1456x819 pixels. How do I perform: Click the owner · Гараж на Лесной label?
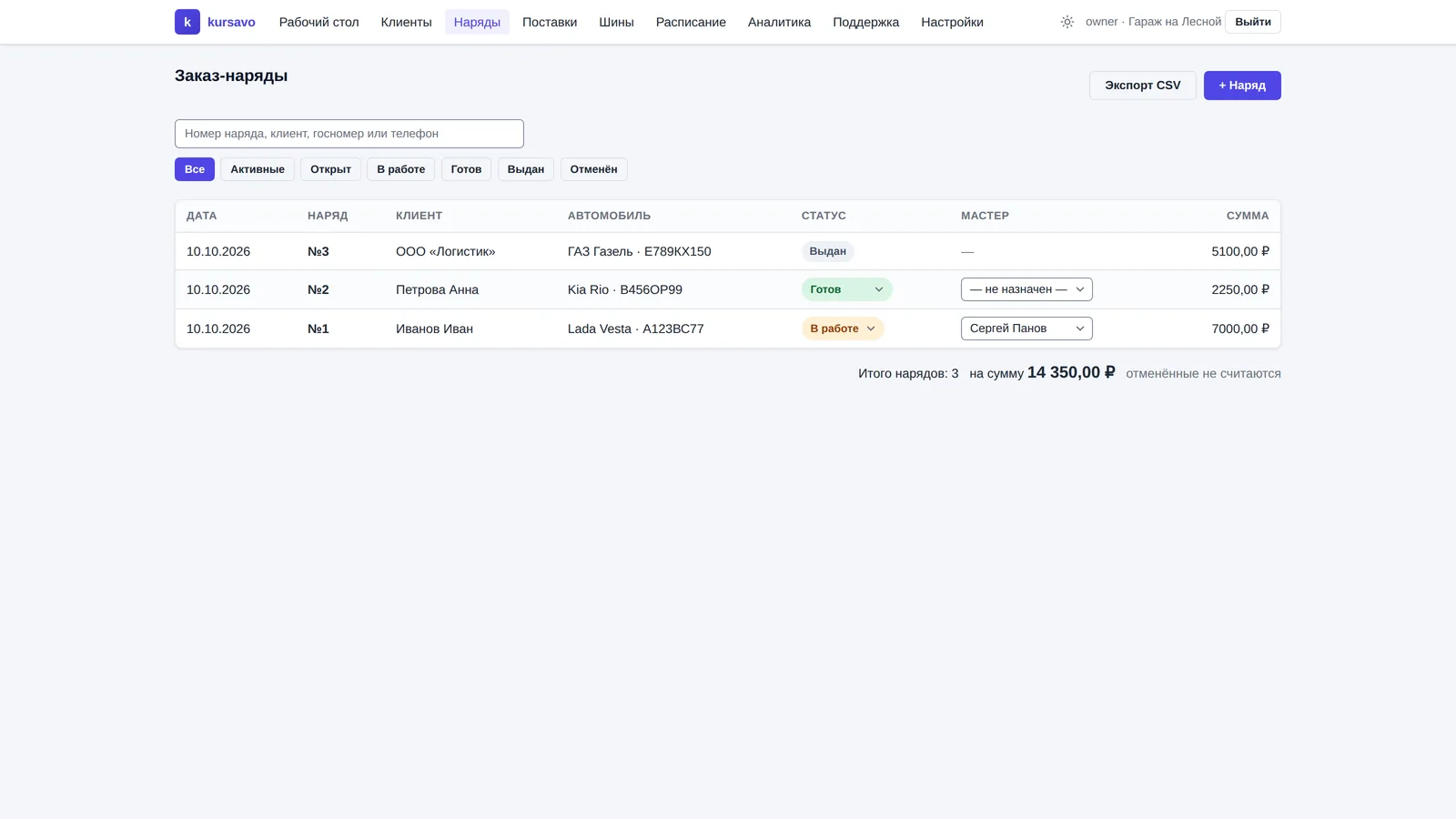tap(1153, 22)
